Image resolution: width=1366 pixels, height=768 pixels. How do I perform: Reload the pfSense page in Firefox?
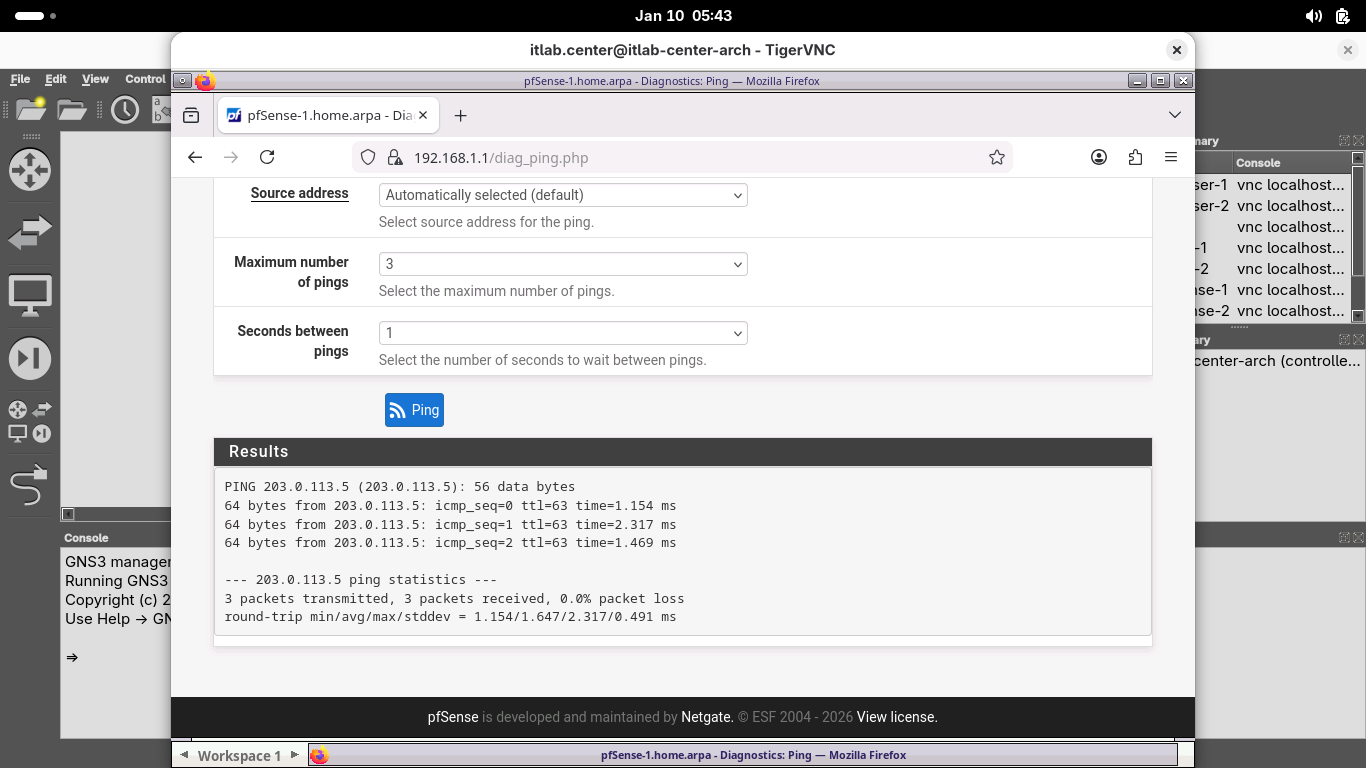pyautogui.click(x=267, y=157)
